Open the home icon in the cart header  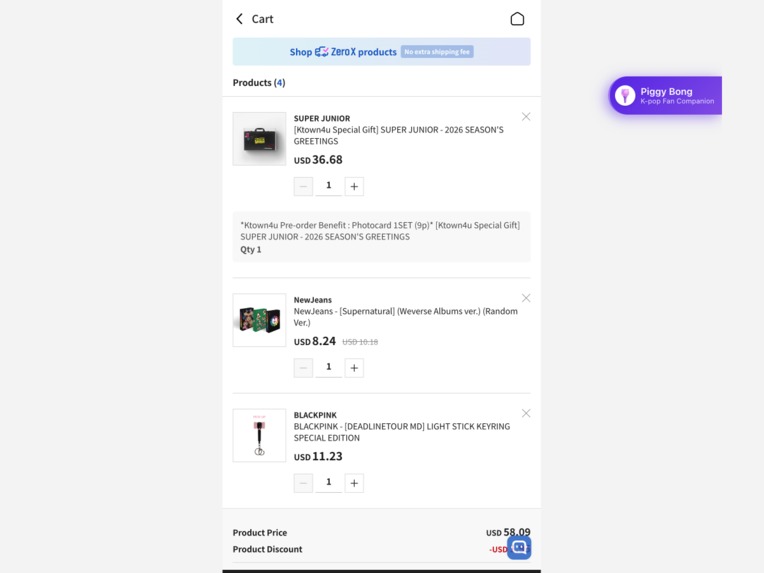click(x=517, y=19)
